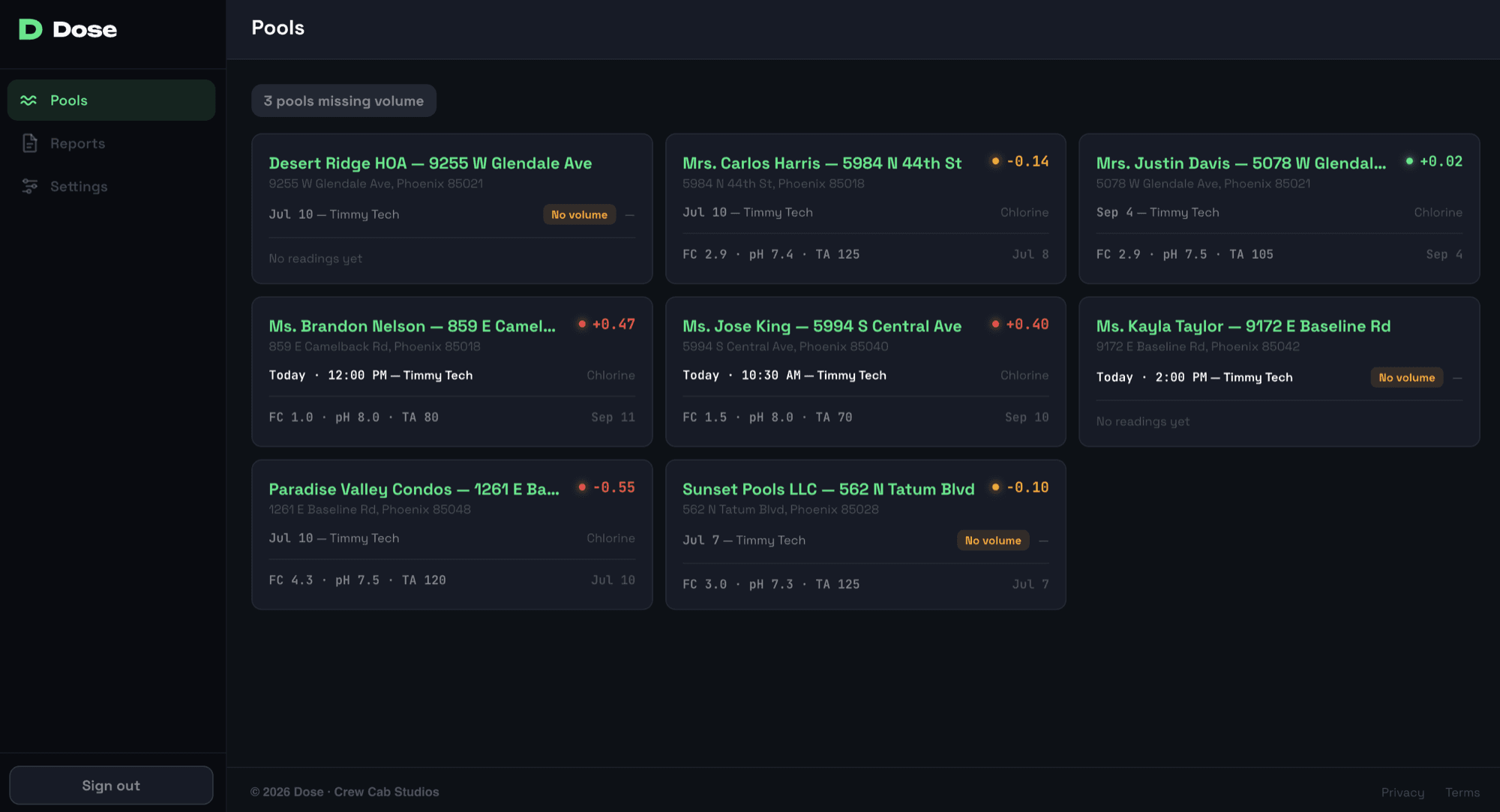Click the waves icon beside Pools
The height and width of the screenshot is (812, 1500).
[x=28, y=100]
